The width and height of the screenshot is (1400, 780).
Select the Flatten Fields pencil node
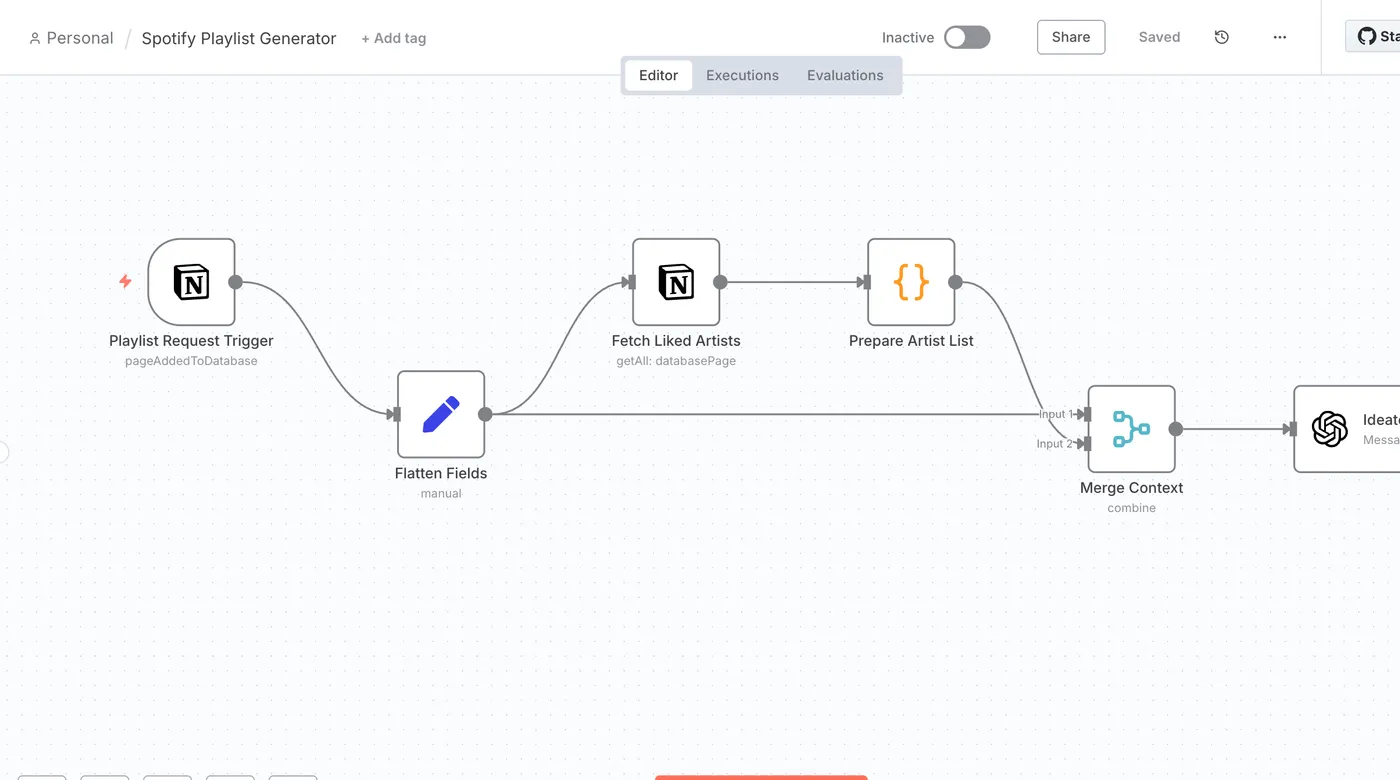[x=441, y=415]
